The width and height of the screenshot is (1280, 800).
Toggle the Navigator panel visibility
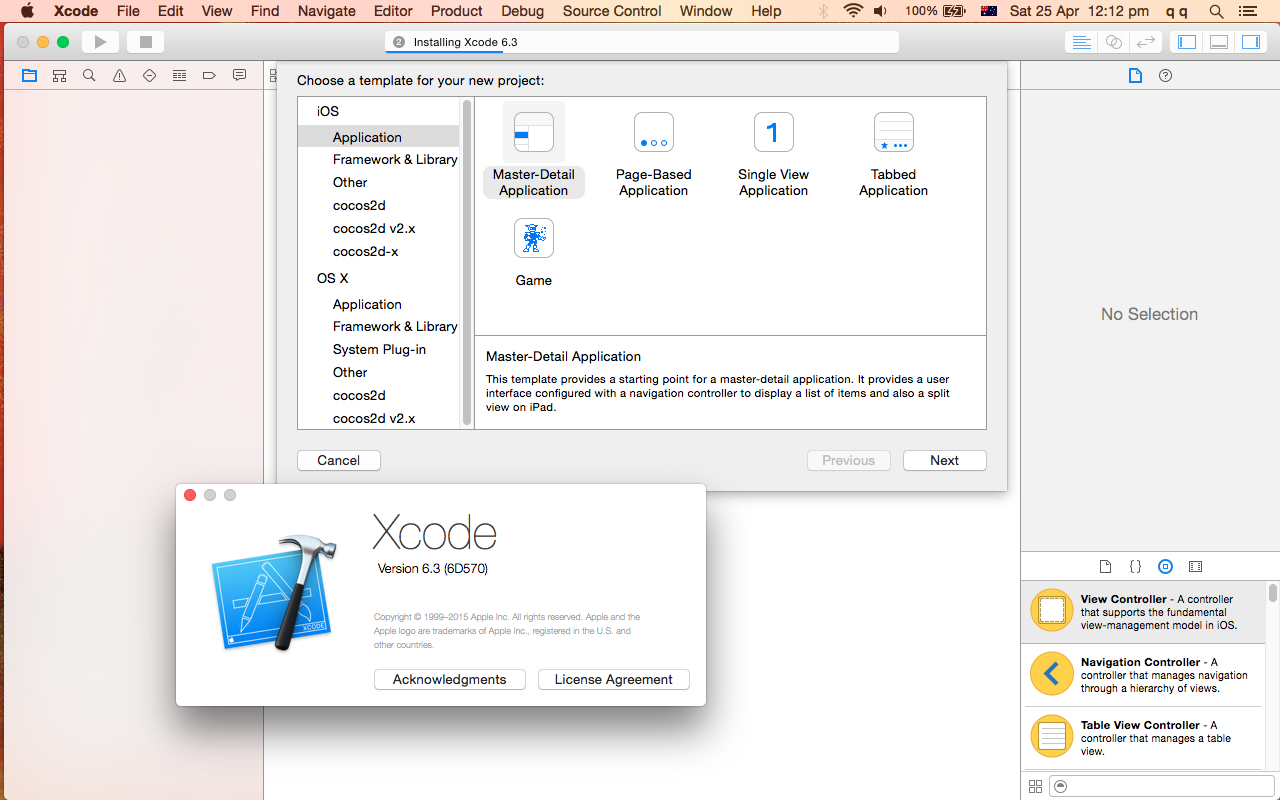tap(1187, 42)
